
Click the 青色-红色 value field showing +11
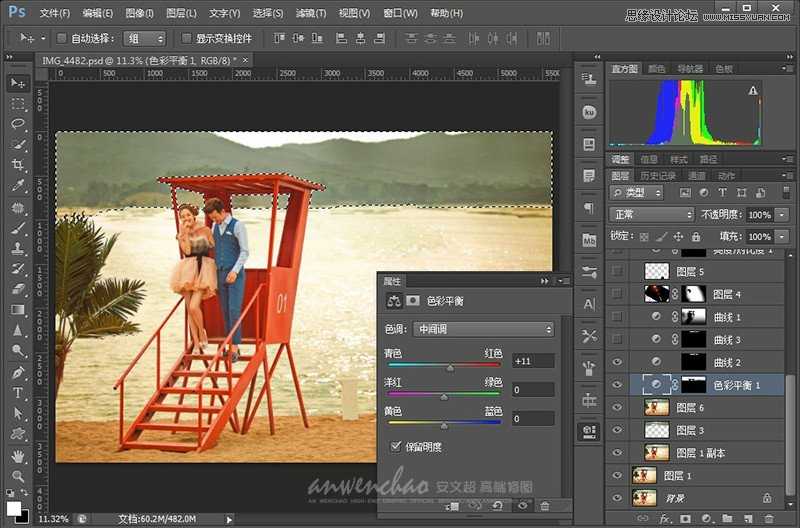tap(533, 361)
